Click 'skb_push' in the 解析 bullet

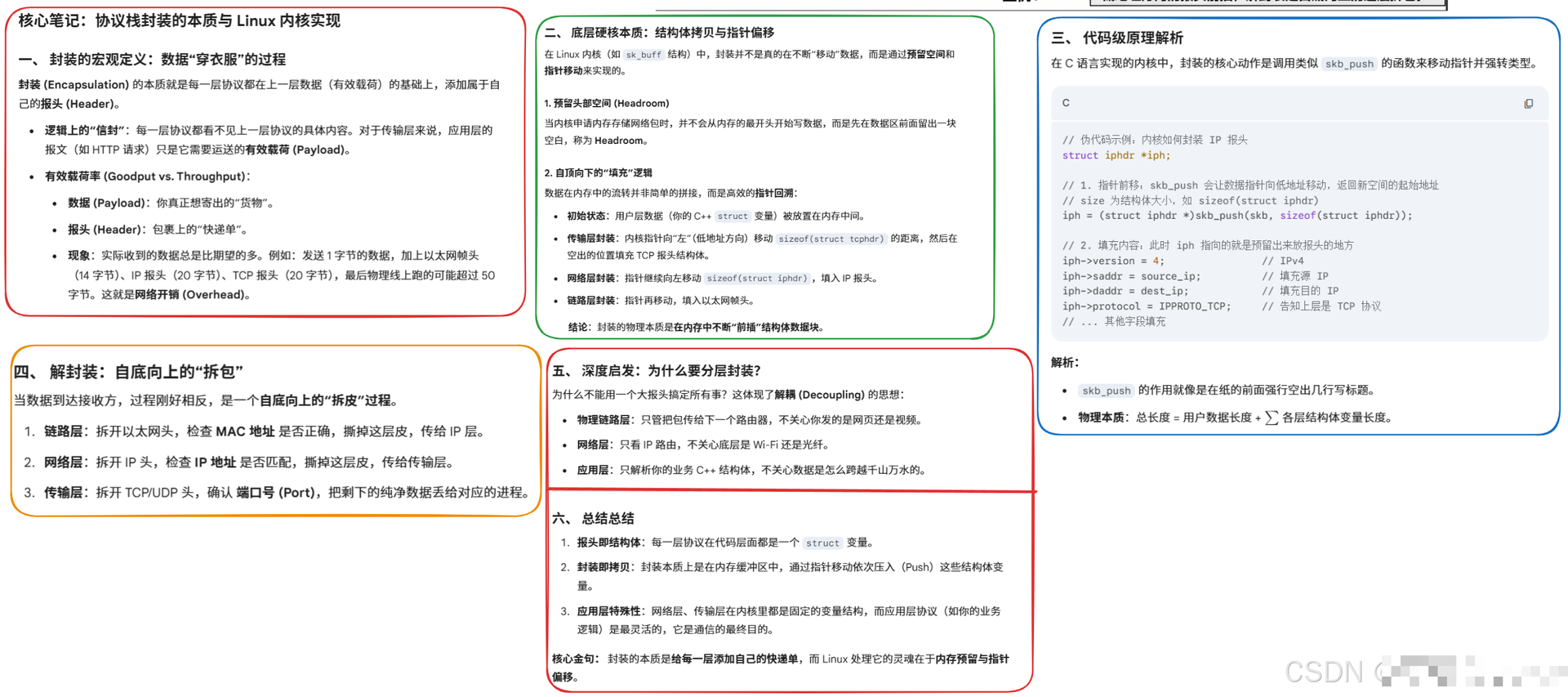tap(1107, 391)
